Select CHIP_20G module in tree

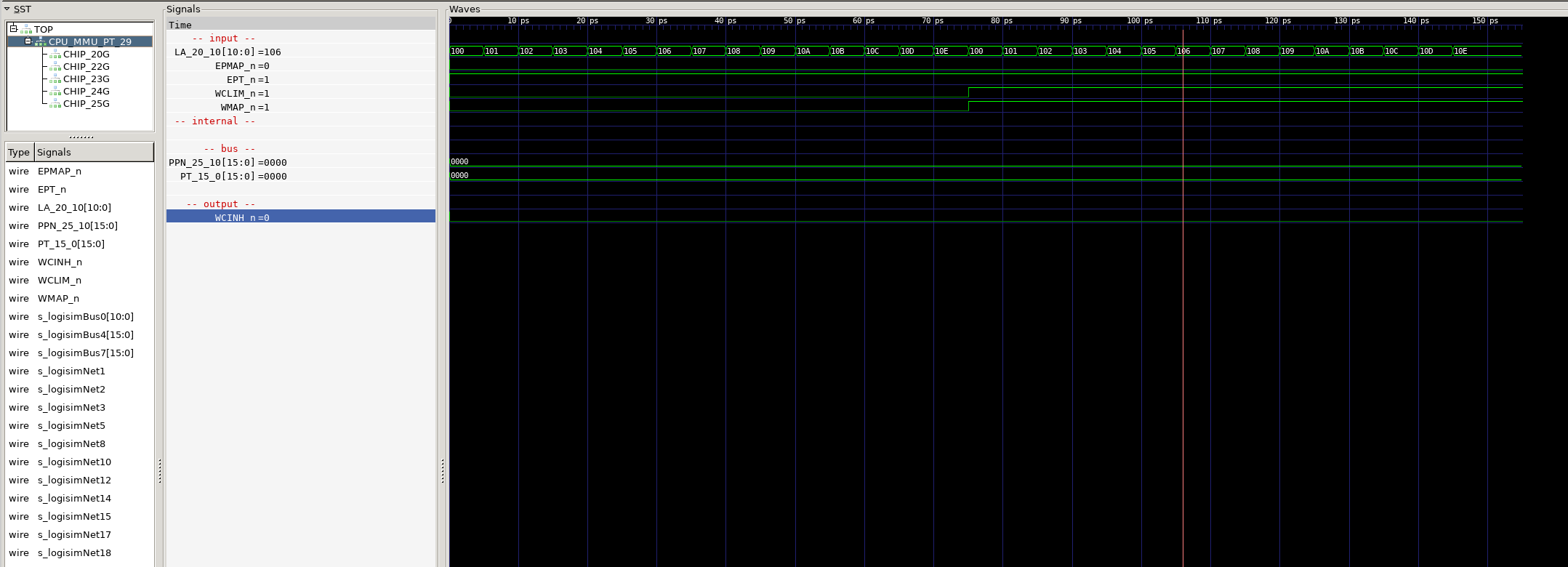(x=86, y=54)
